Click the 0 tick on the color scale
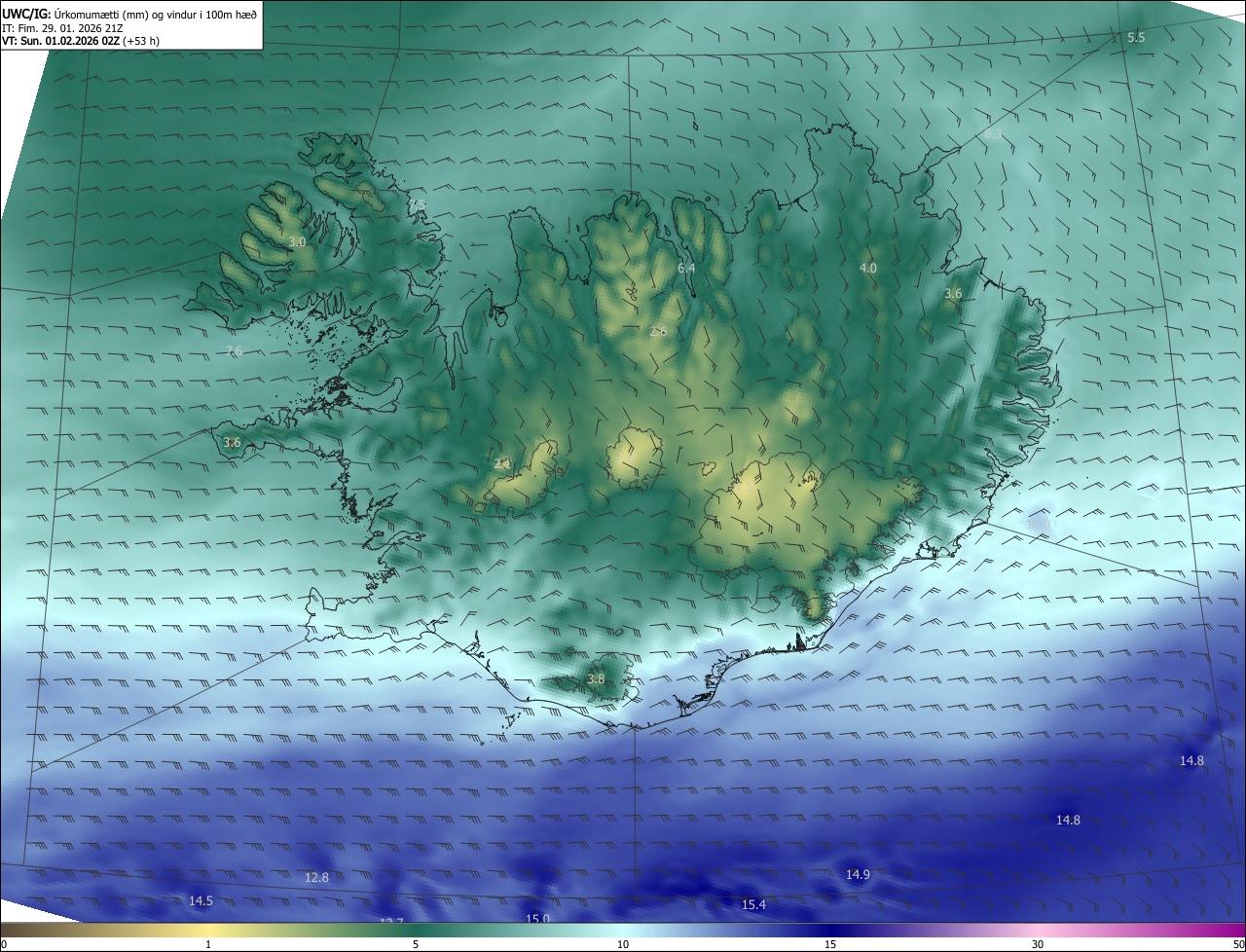The width and height of the screenshot is (1246, 952). click(x=4, y=945)
